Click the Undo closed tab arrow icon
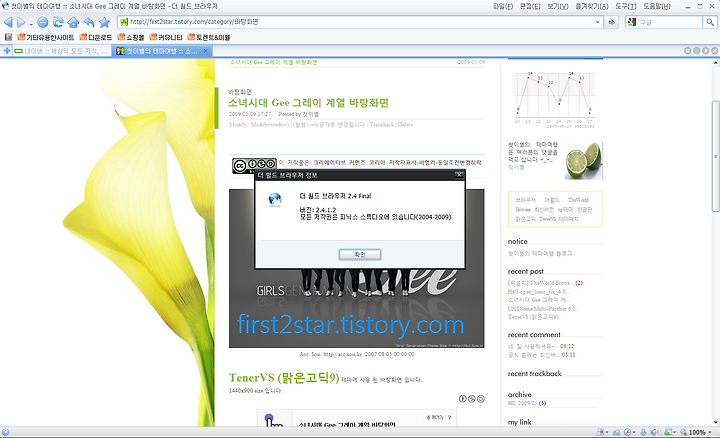This screenshot has height=438, width=720. [89, 22]
